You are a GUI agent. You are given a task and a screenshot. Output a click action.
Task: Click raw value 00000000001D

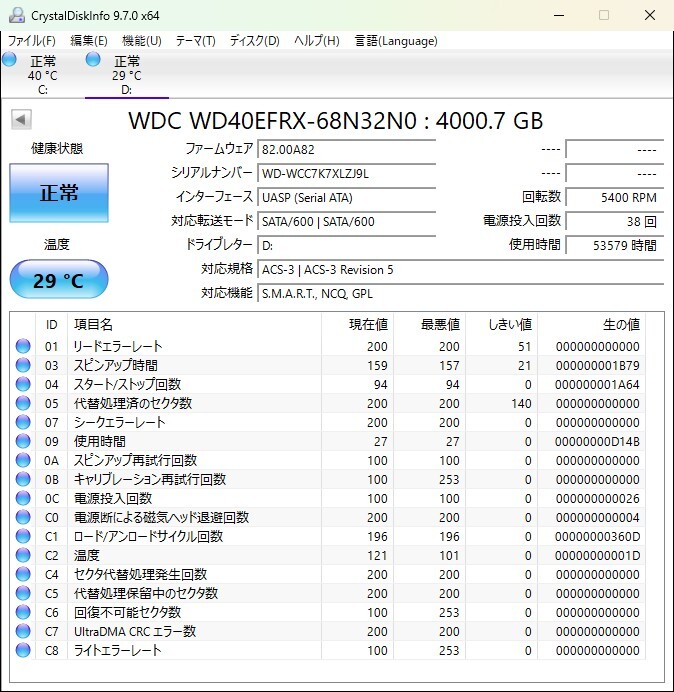pyautogui.click(x=597, y=555)
